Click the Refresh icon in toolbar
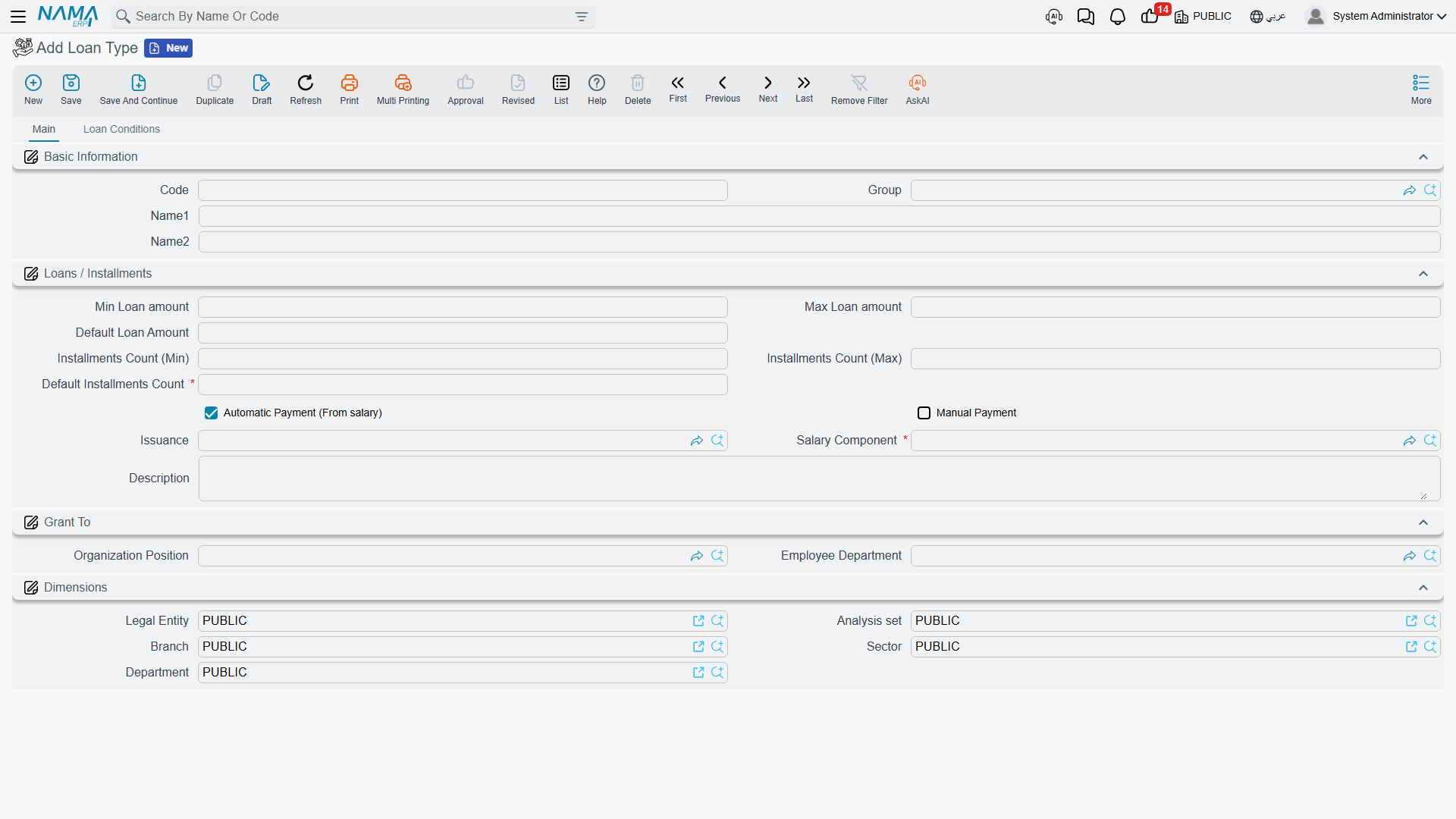The width and height of the screenshot is (1456, 819). click(x=306, y=83)
